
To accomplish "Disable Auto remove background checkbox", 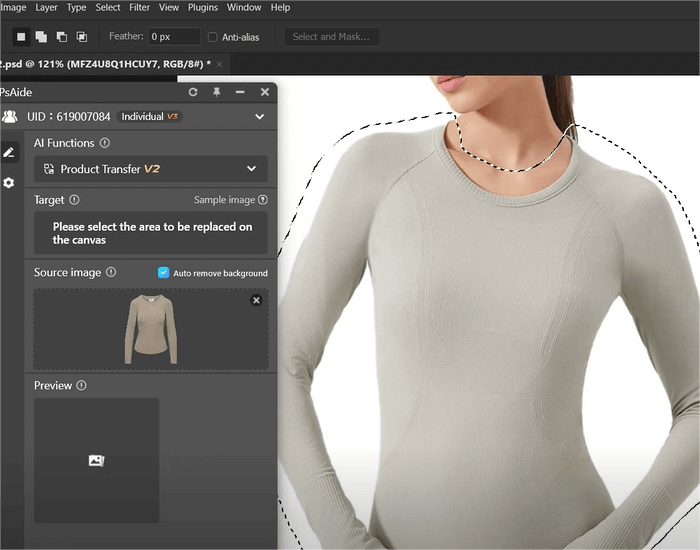I will coord(163,272).
